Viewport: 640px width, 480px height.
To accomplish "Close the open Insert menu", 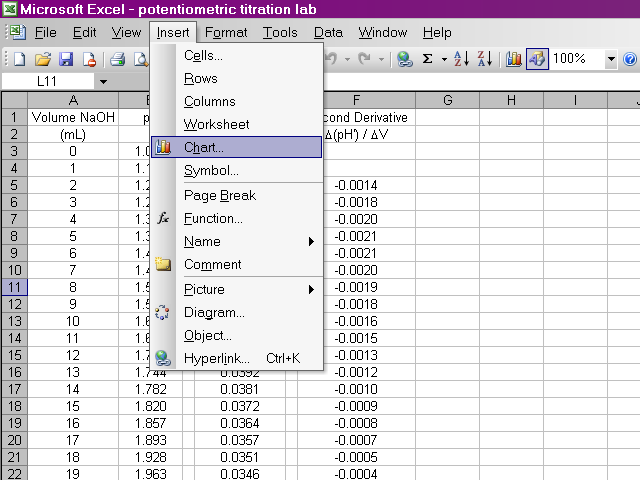I will (173, 32).
